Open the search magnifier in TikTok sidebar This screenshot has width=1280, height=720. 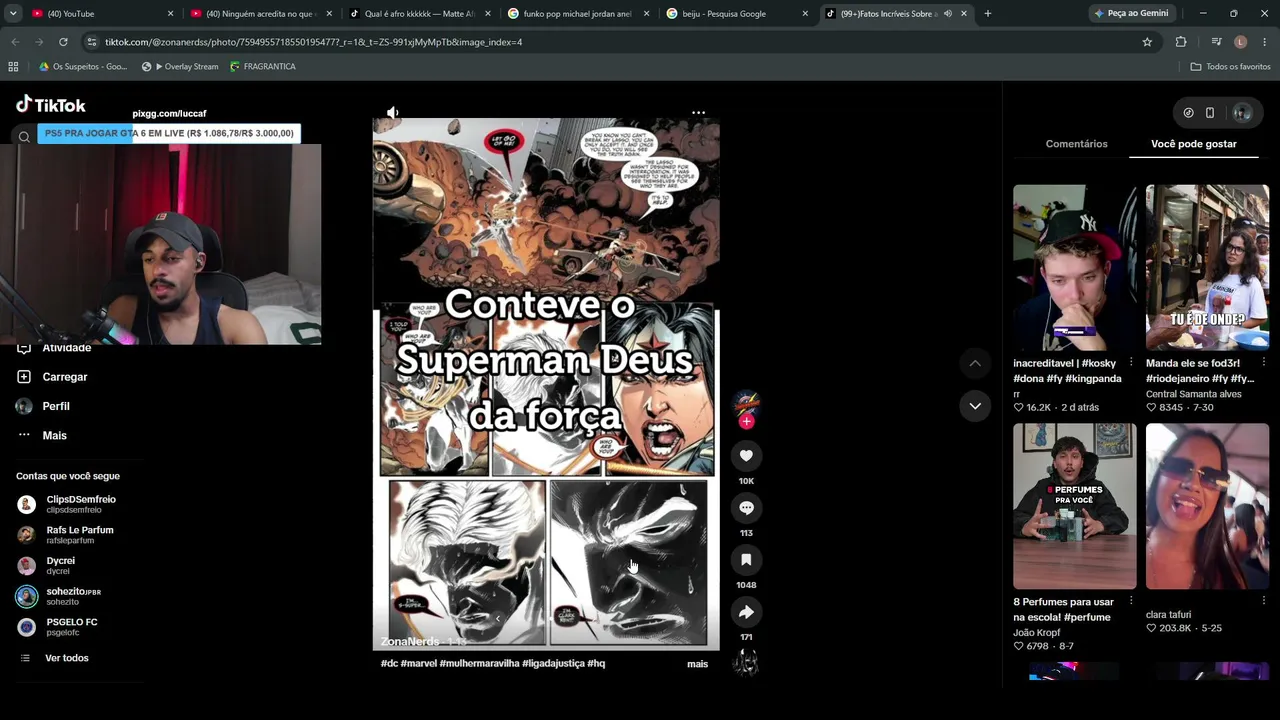coord(24,137)
